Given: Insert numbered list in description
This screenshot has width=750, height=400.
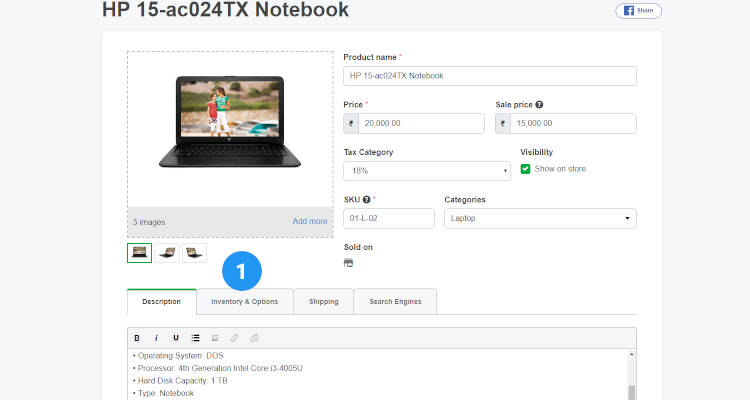Looking at the screenshot, I should (x=215, y=338).
